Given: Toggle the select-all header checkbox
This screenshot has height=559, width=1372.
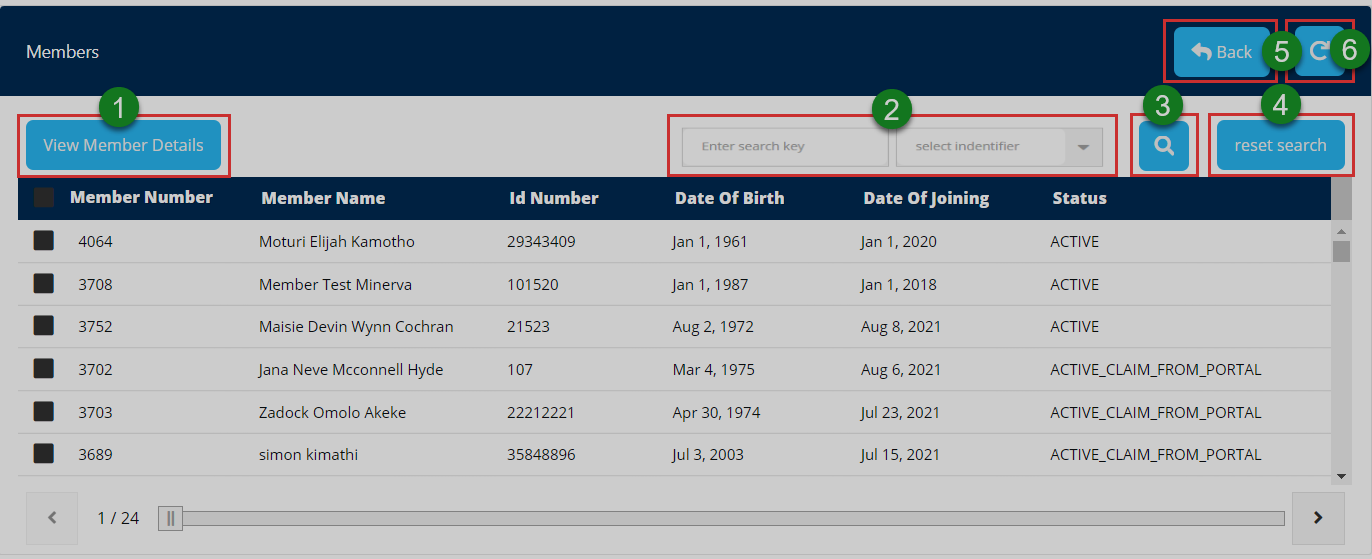Looking at the screenshot, I should point(44,198).
